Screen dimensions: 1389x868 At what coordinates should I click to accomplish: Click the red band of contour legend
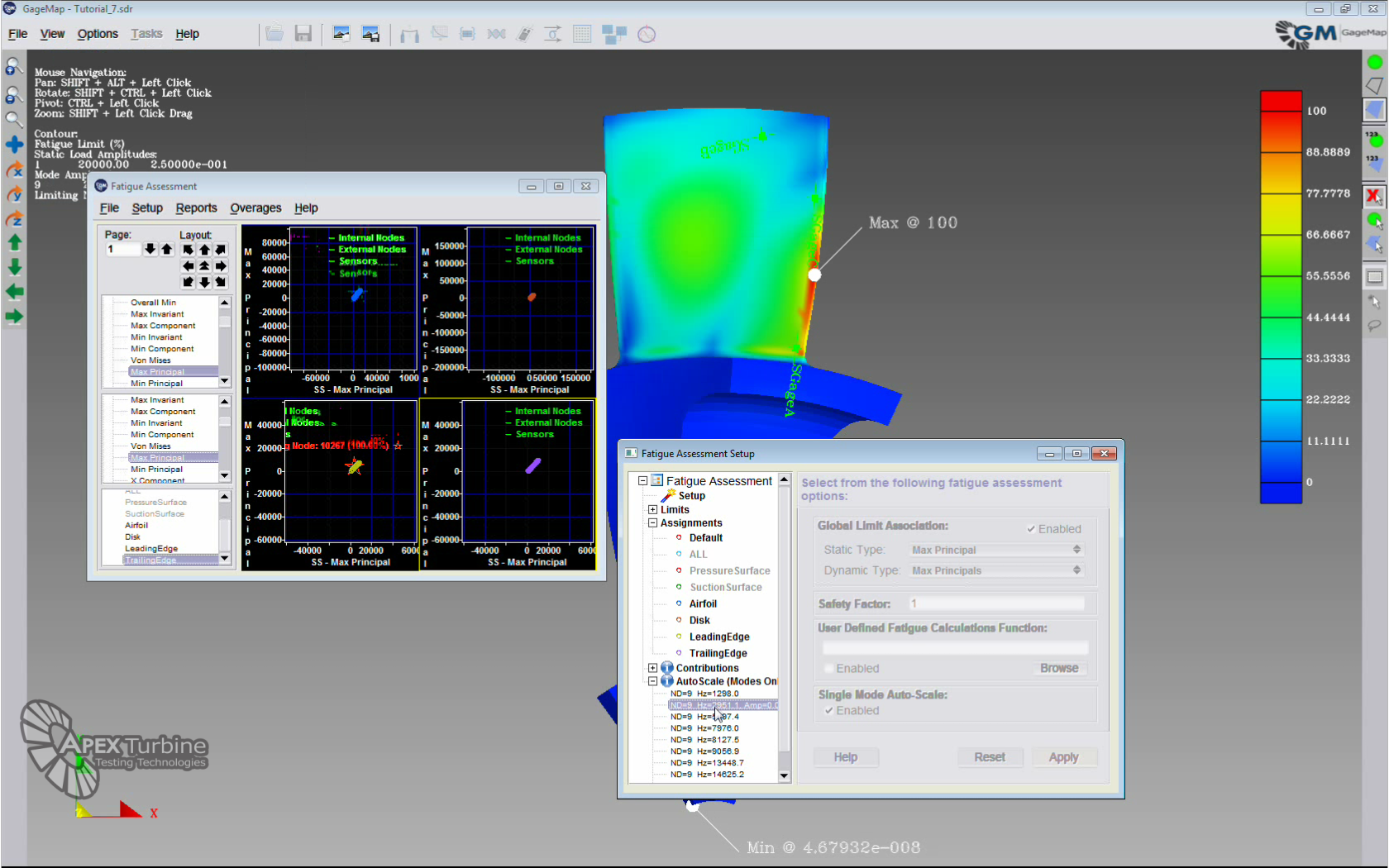(1281, 102)
